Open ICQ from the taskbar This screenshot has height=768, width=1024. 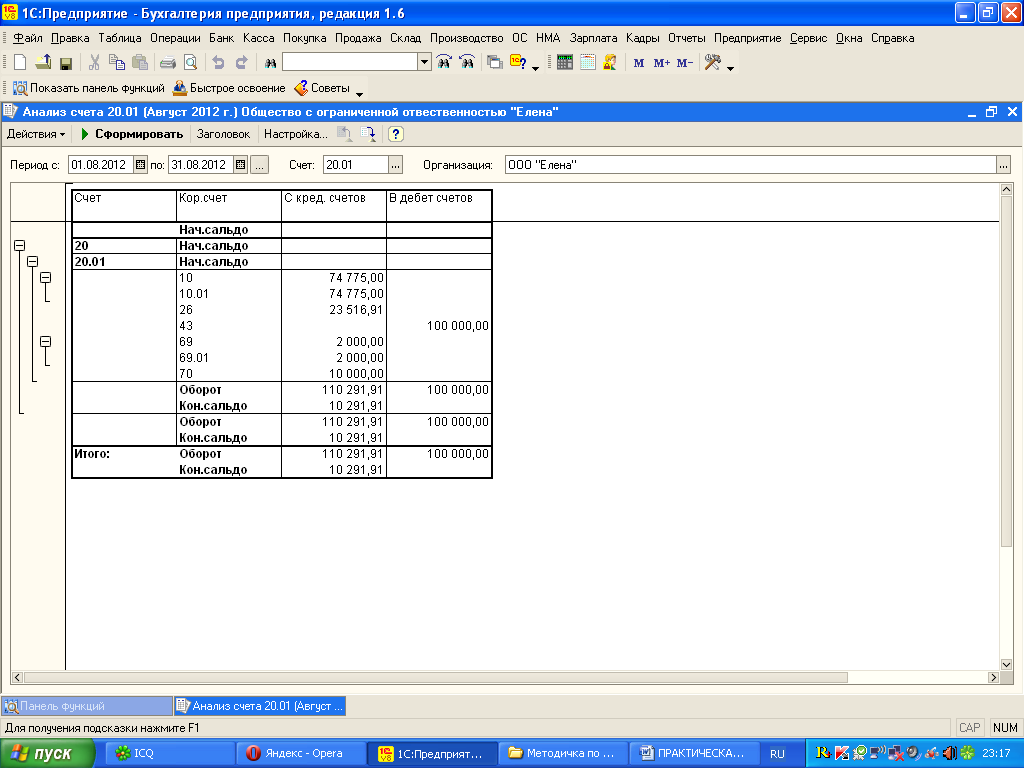[x=168, y=753]
